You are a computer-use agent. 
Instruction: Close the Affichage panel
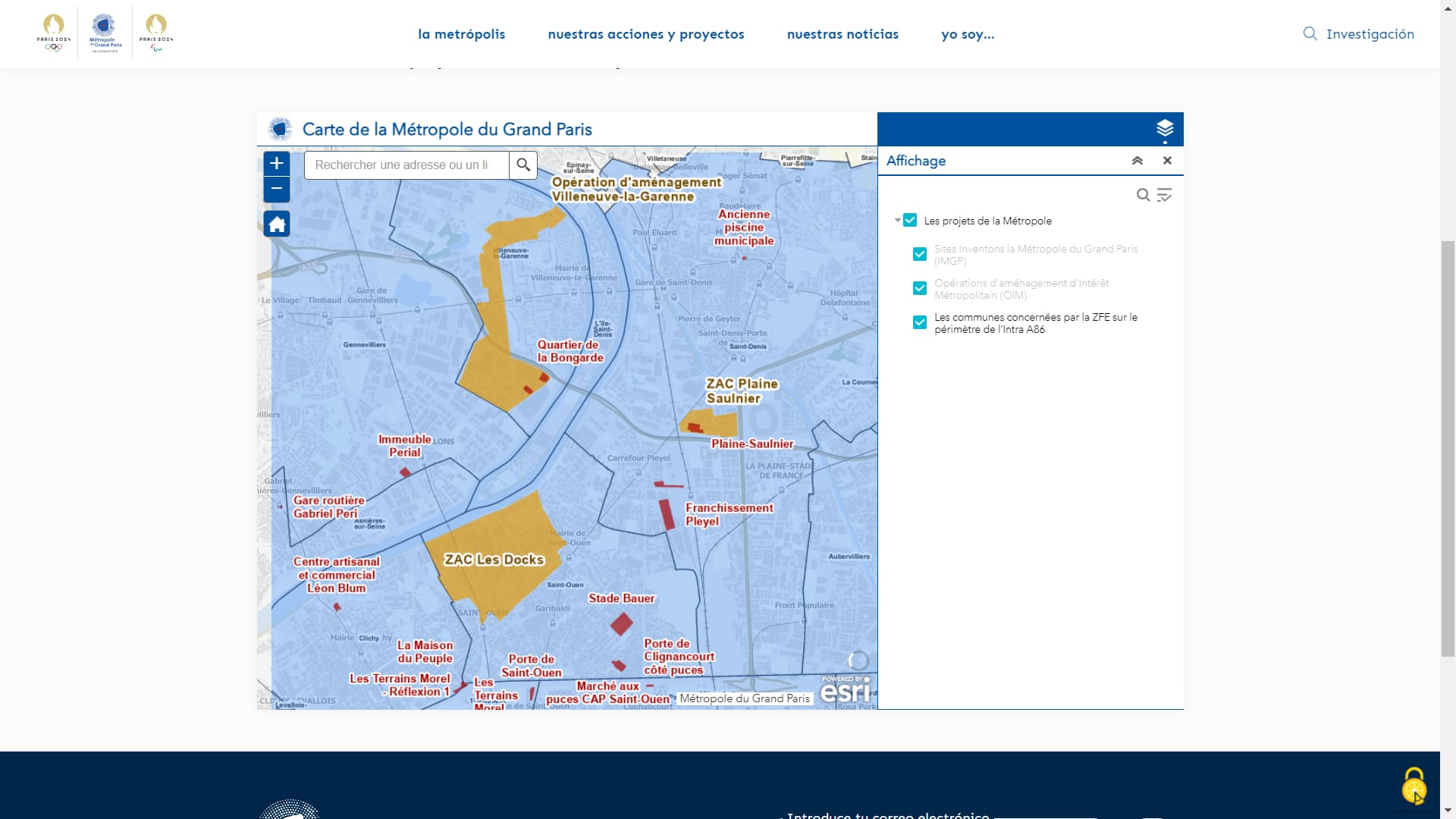click(x=1168, y=161)
